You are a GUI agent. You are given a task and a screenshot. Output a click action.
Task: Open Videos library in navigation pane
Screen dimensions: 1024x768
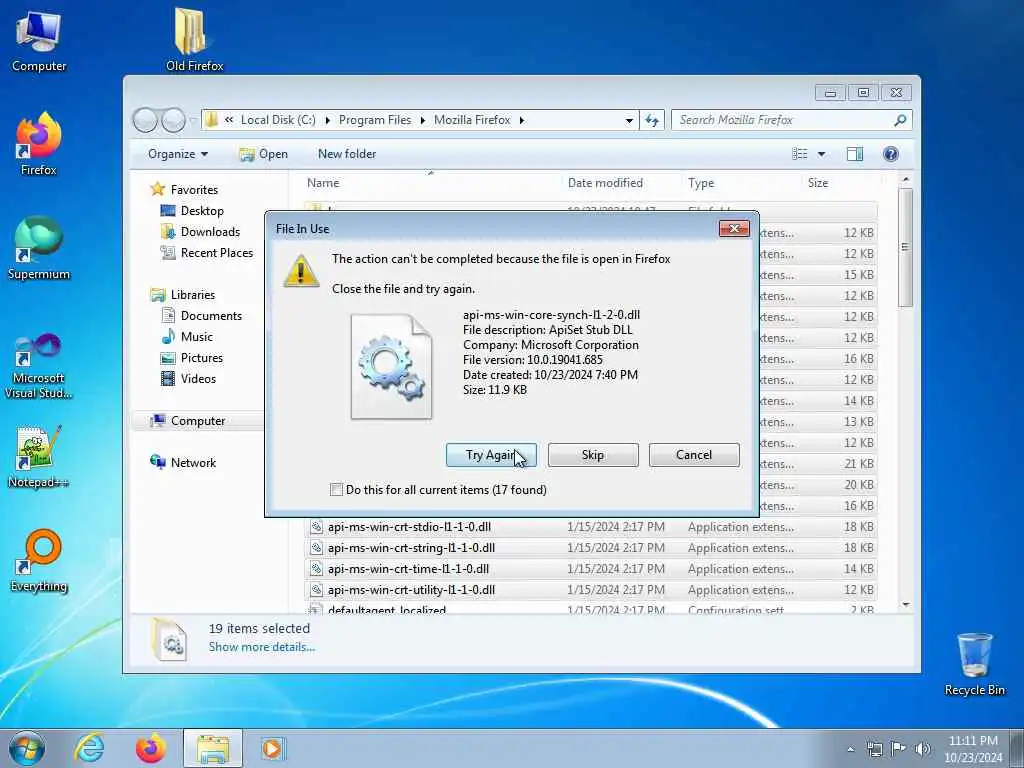click(198, 378)
